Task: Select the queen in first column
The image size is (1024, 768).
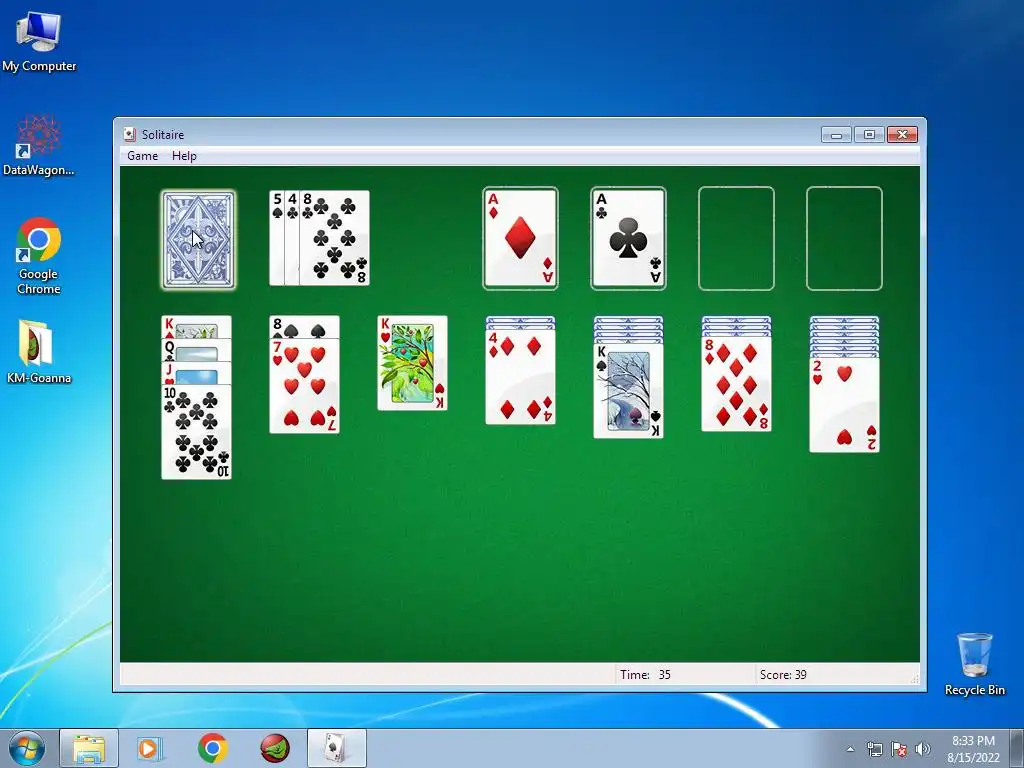Action: 197,350
